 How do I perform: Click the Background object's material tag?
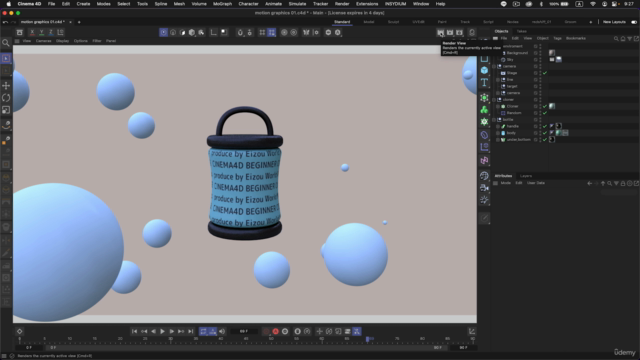coord(552,53)
